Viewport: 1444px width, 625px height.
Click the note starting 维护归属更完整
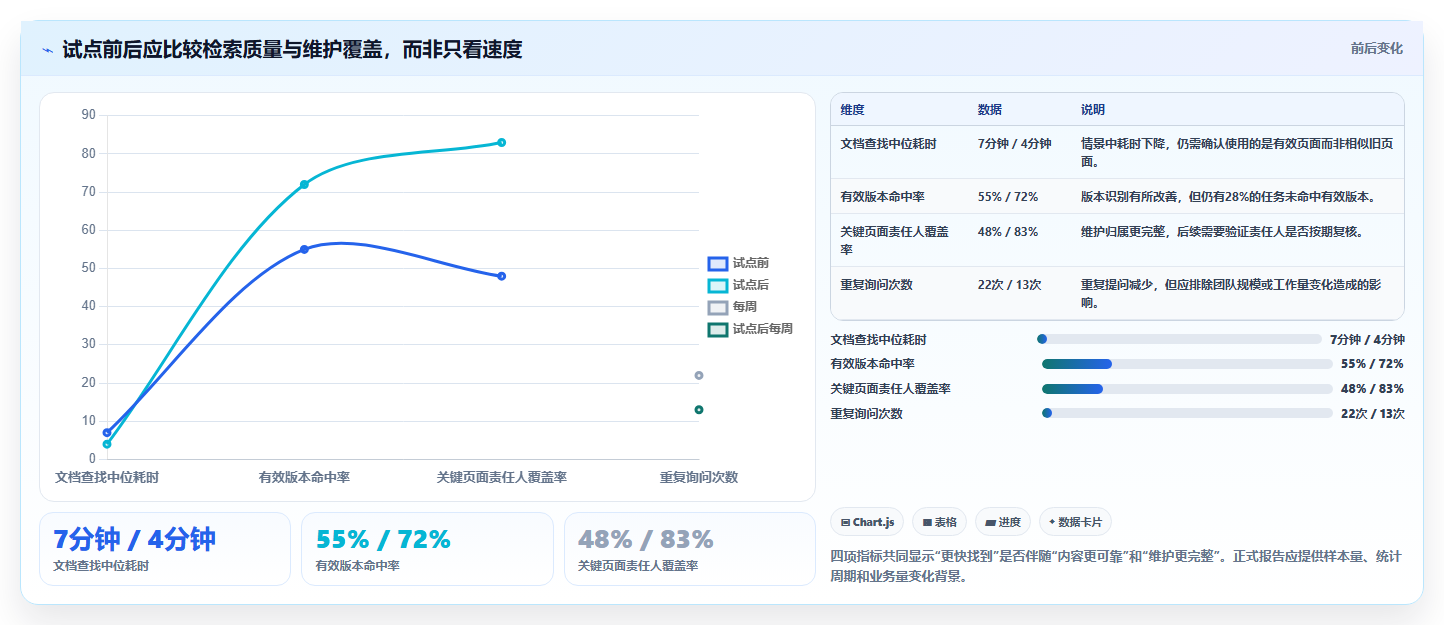tap(1222, 232)
